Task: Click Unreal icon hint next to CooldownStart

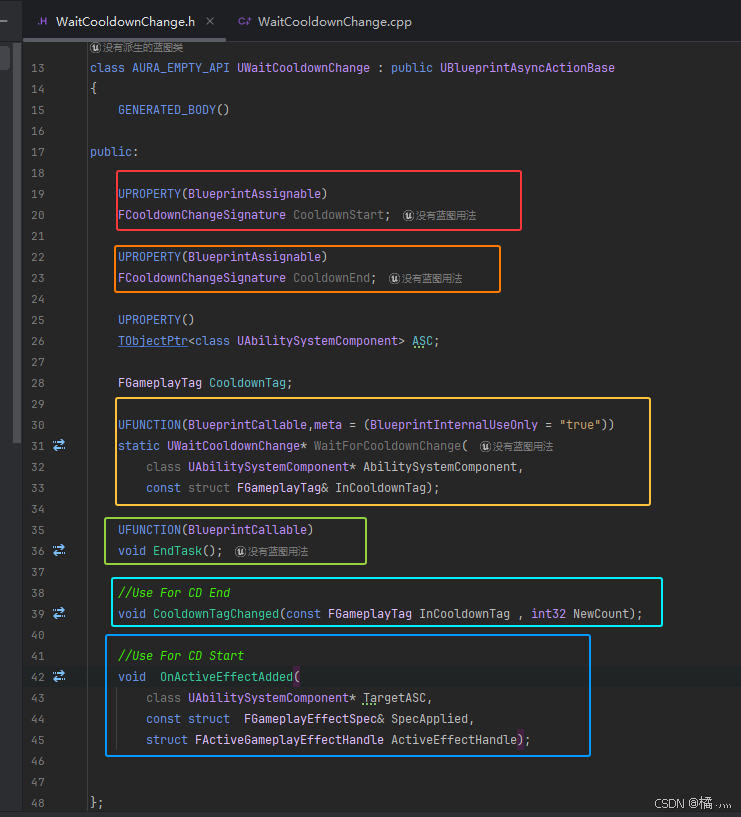Action: click(409, 215)
